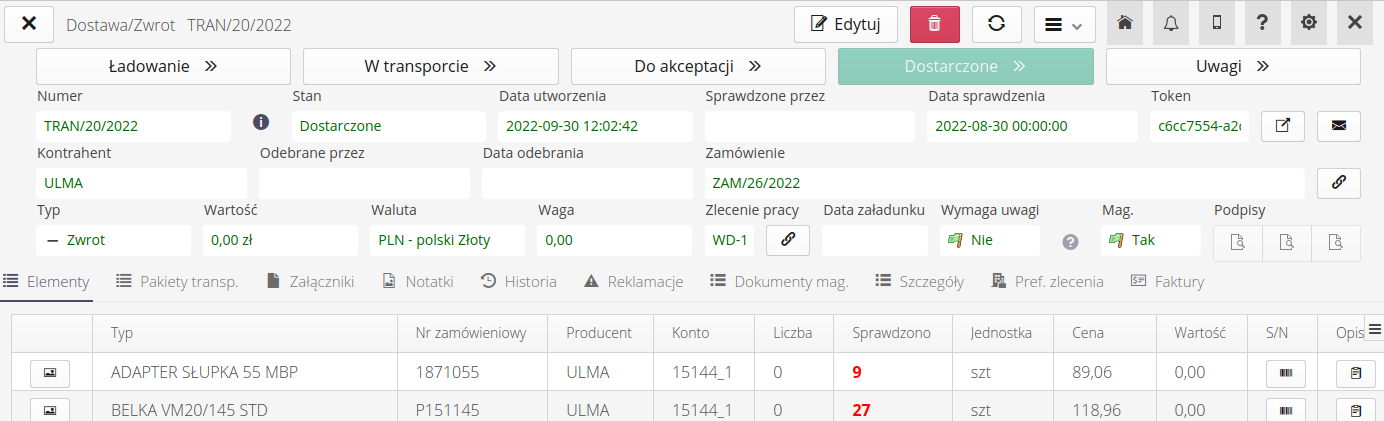The image size is (1384, 421).
Task: Open token external link icon
Action: 1283,126
